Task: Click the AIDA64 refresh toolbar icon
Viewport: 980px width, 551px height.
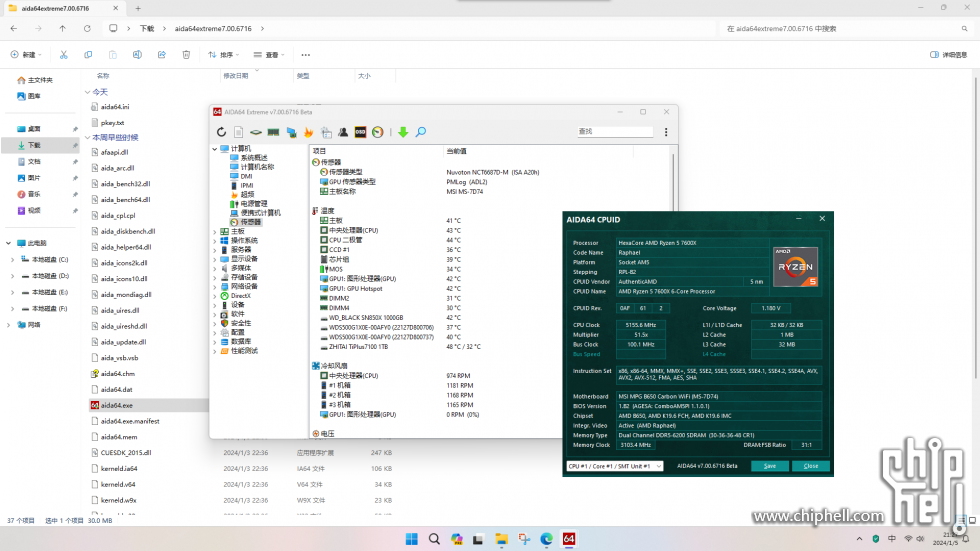Action: 221,132
